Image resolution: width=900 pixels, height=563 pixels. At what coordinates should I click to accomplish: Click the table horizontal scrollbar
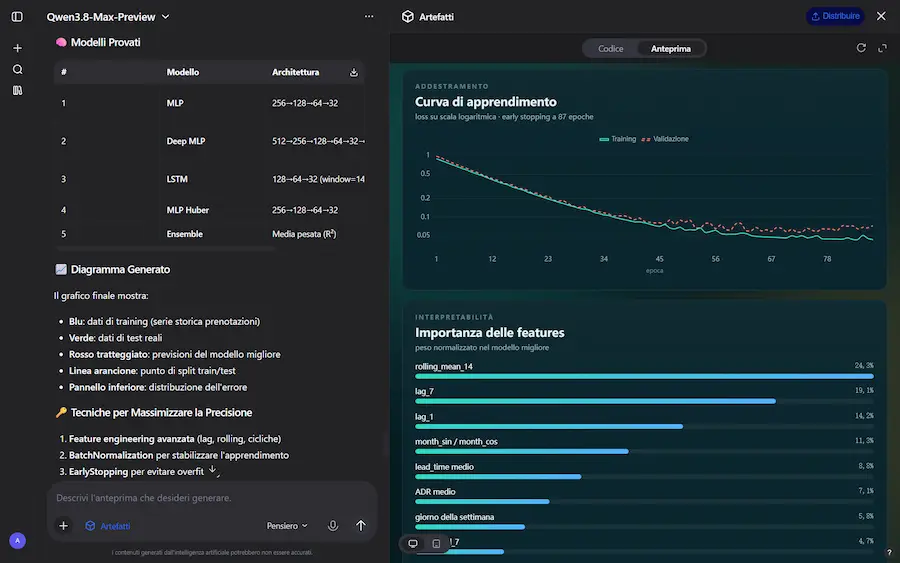click(x=165, y=249)
